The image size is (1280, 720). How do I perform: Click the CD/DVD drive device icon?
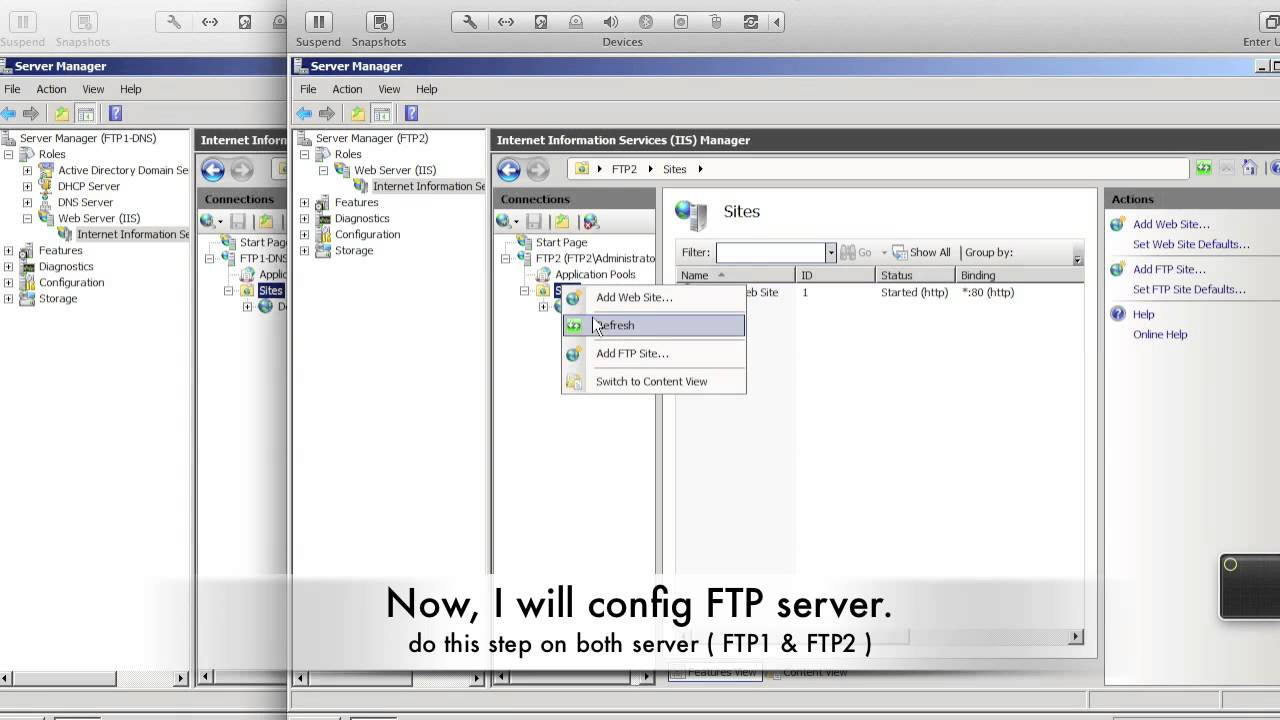(x=576, y=22)
